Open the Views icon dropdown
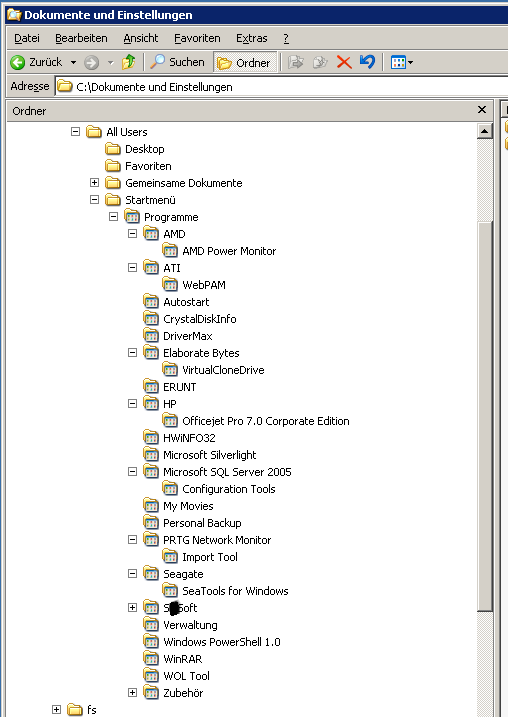 point(401,62)
